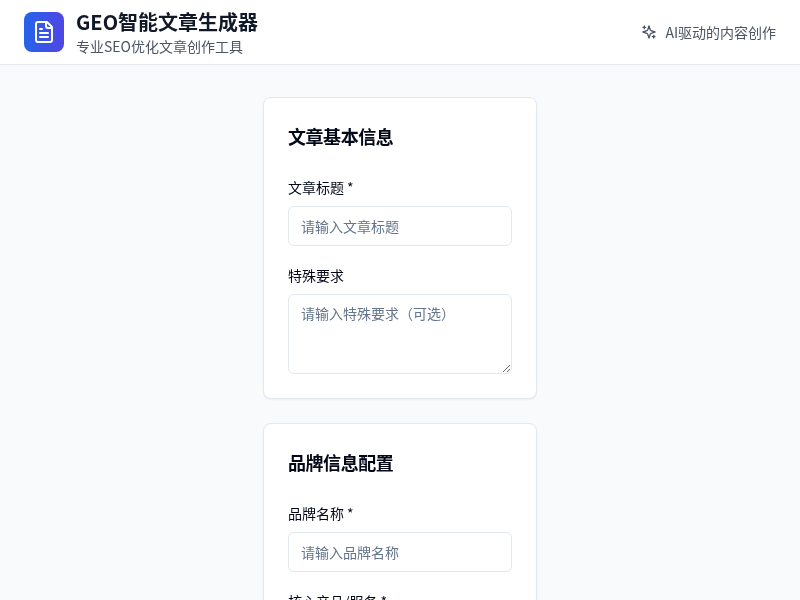Click the 文章基本信息 card background
800x600 pixels.
[x=400, y=385]
